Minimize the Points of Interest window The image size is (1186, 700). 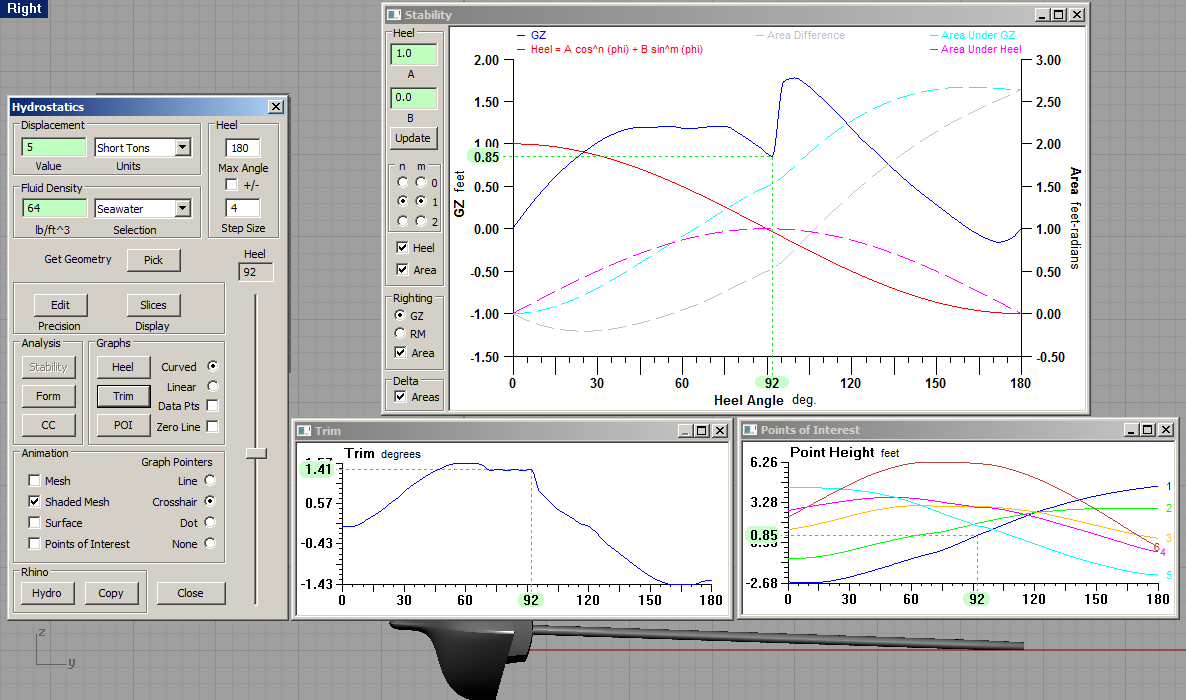(1131, 430)
